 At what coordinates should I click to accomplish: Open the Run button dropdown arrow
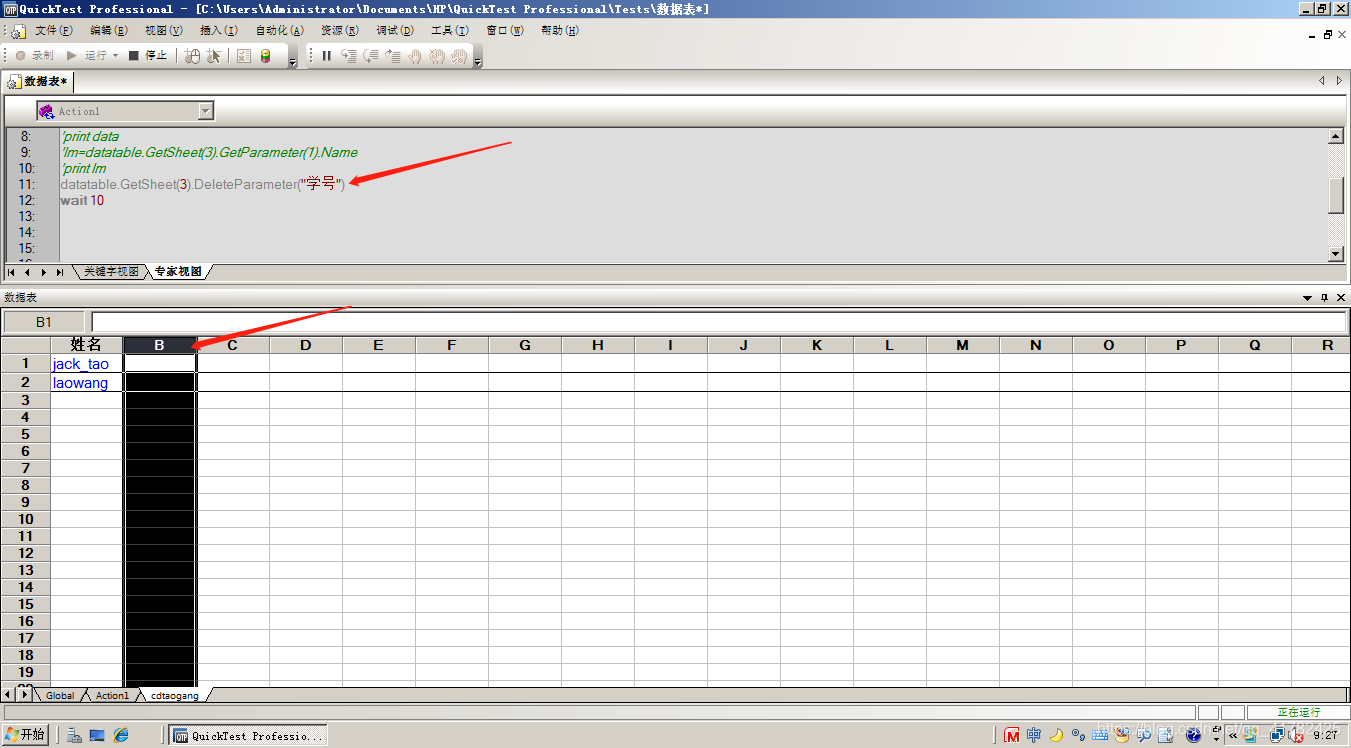(x=115, y=56)
